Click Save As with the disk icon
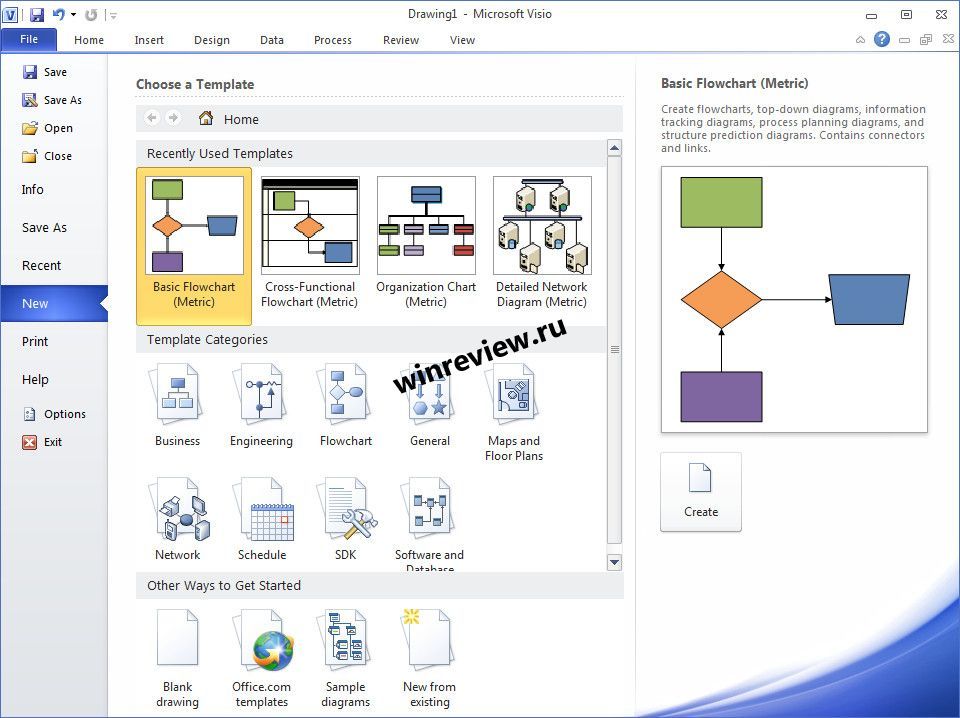The width and height of the screenshot is (960, 718). [x=52, y=100]
